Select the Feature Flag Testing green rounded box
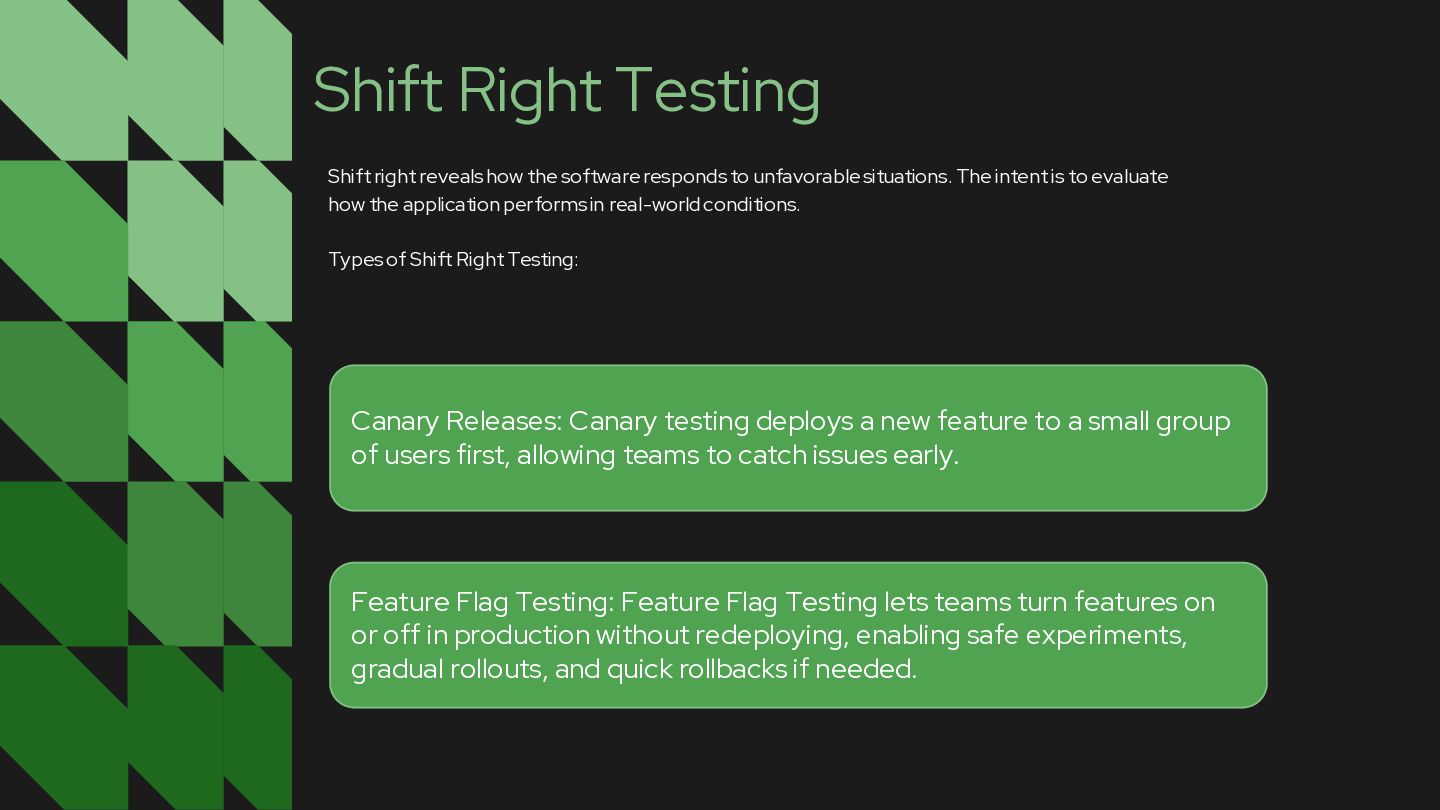1440x810 pixels. point(798,635)
